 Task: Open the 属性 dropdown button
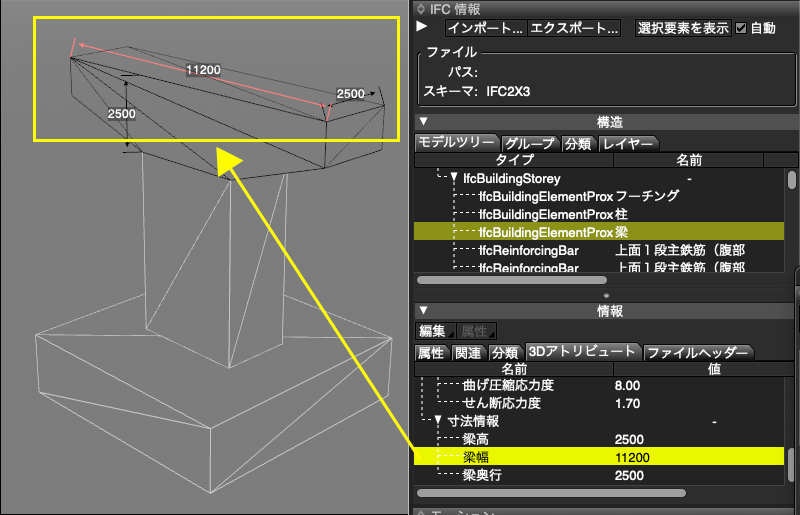[x=476, y=331]
